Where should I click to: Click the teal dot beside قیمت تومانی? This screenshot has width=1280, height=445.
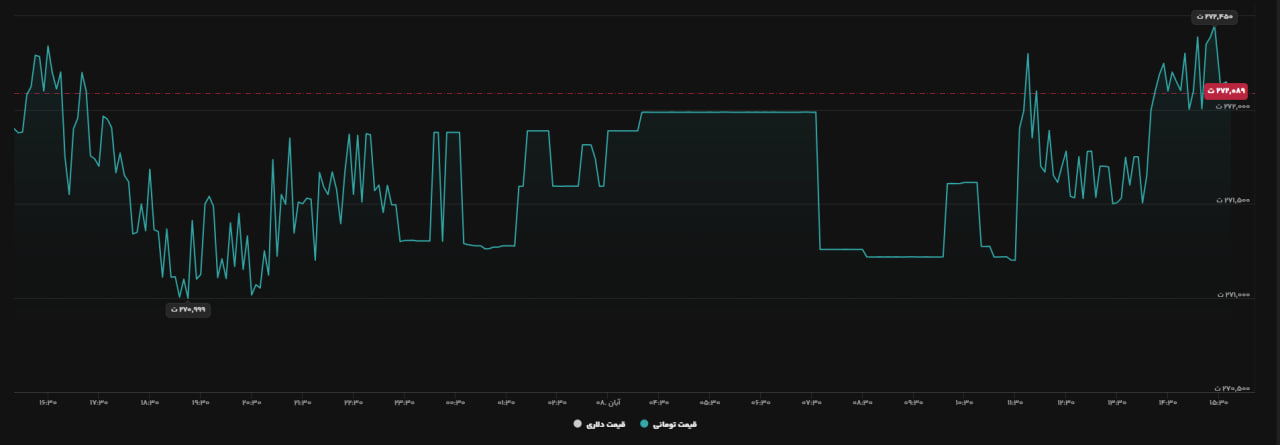pos(643,424)
